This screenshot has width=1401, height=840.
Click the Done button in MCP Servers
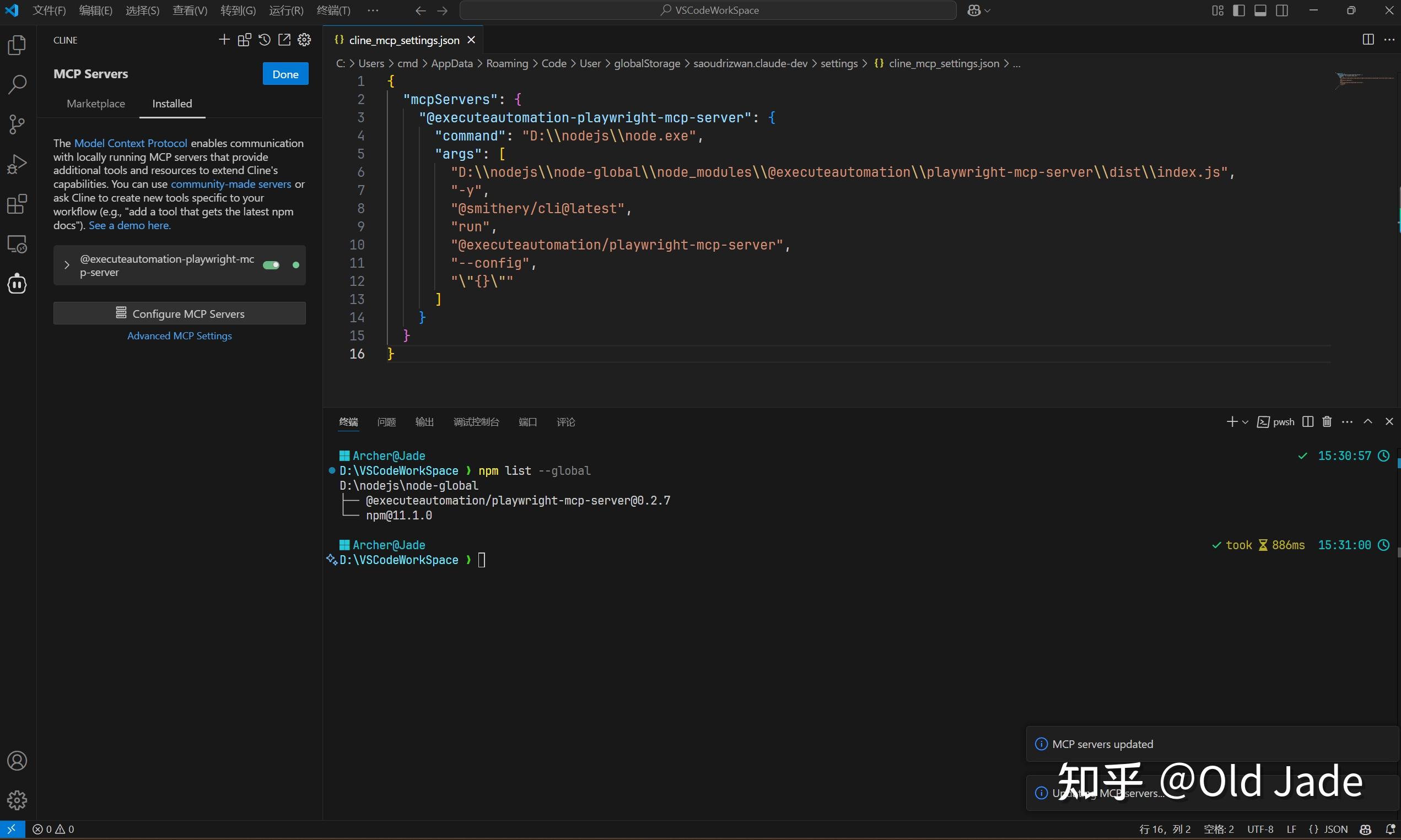click(285, 74)
